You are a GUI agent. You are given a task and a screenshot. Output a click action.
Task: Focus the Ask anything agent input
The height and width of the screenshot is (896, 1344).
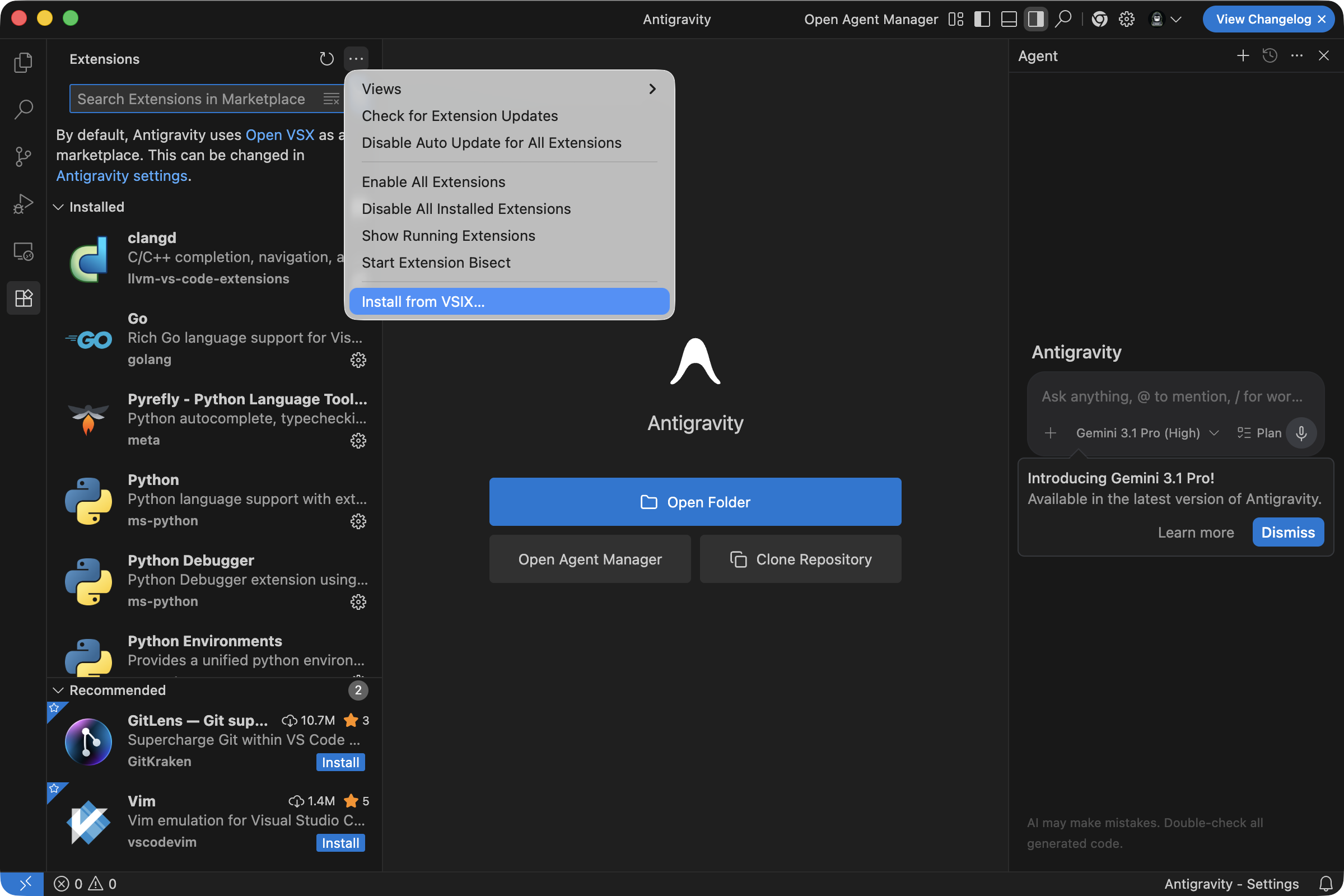[x=1172, y=396]
